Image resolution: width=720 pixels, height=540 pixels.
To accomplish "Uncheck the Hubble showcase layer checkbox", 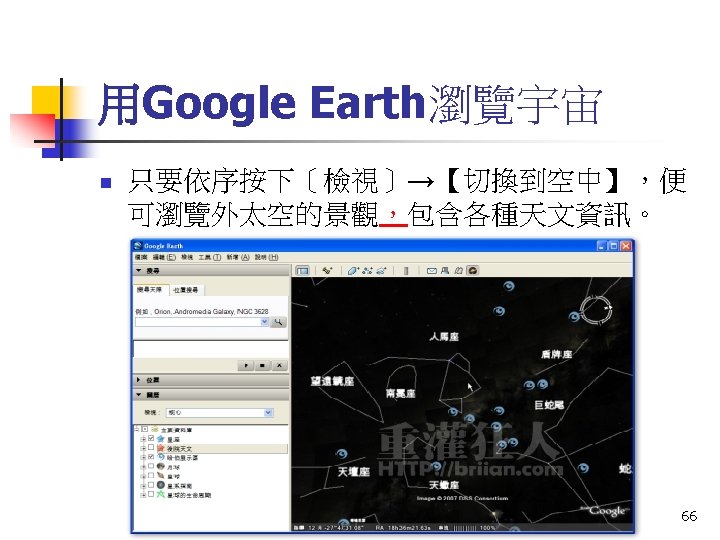I will click(151, 457).
